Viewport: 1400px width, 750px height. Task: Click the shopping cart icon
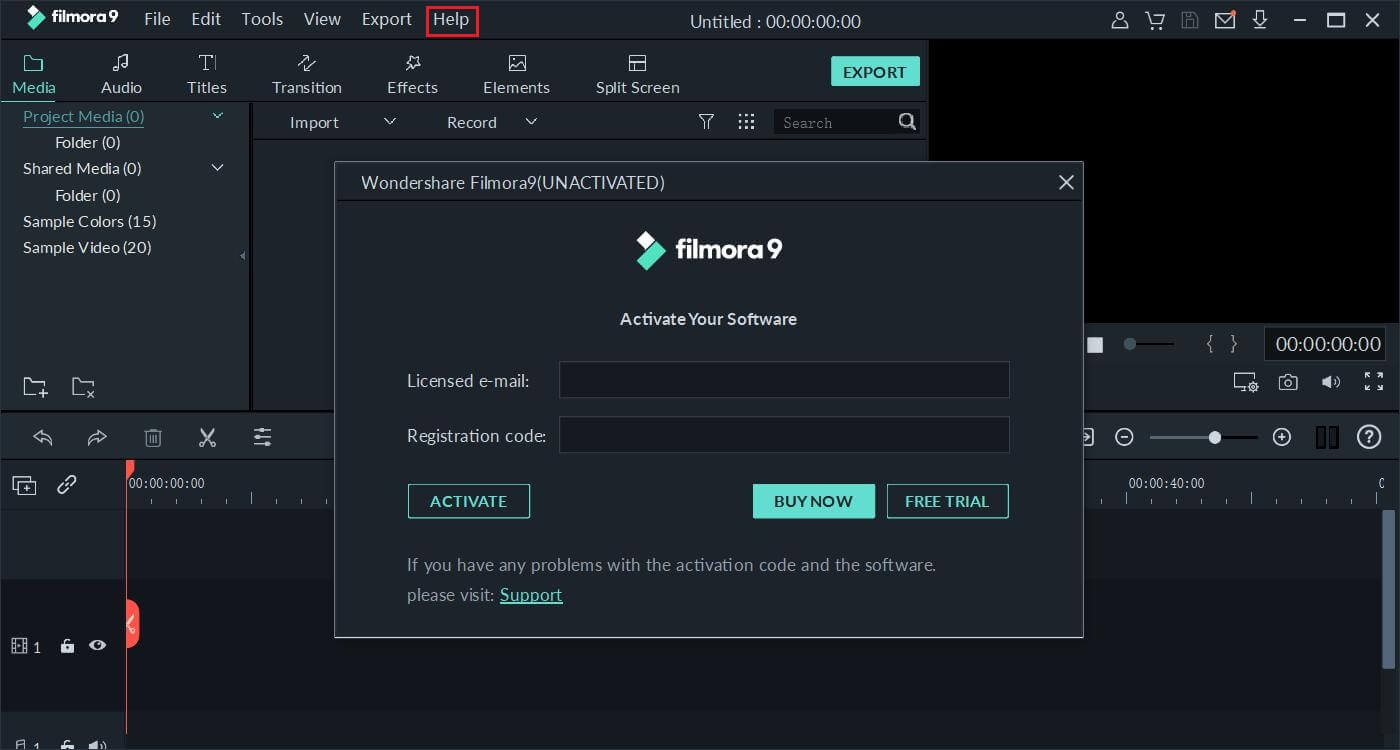[x=1155, y=20]
